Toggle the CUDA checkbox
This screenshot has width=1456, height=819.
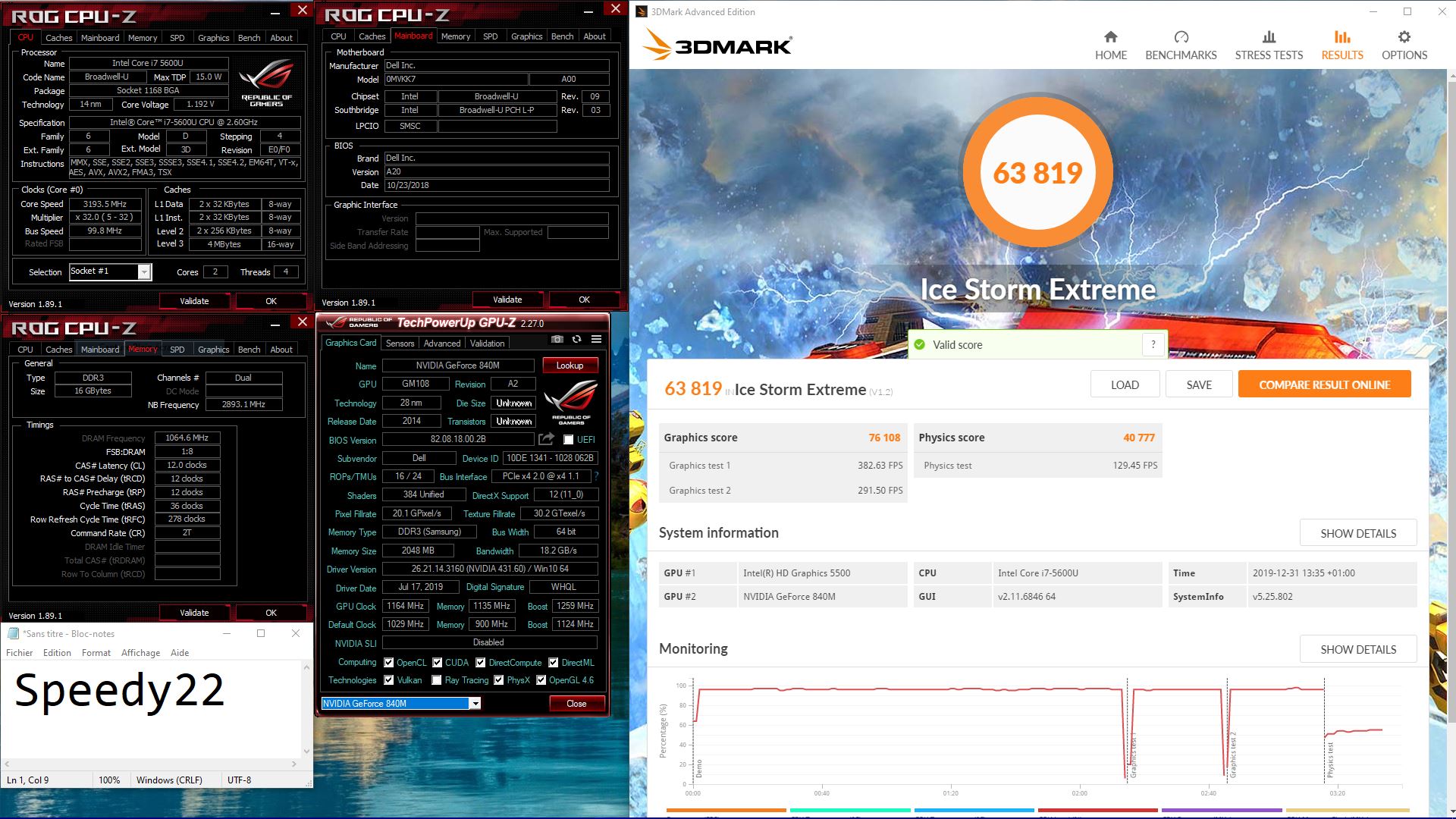437,662
